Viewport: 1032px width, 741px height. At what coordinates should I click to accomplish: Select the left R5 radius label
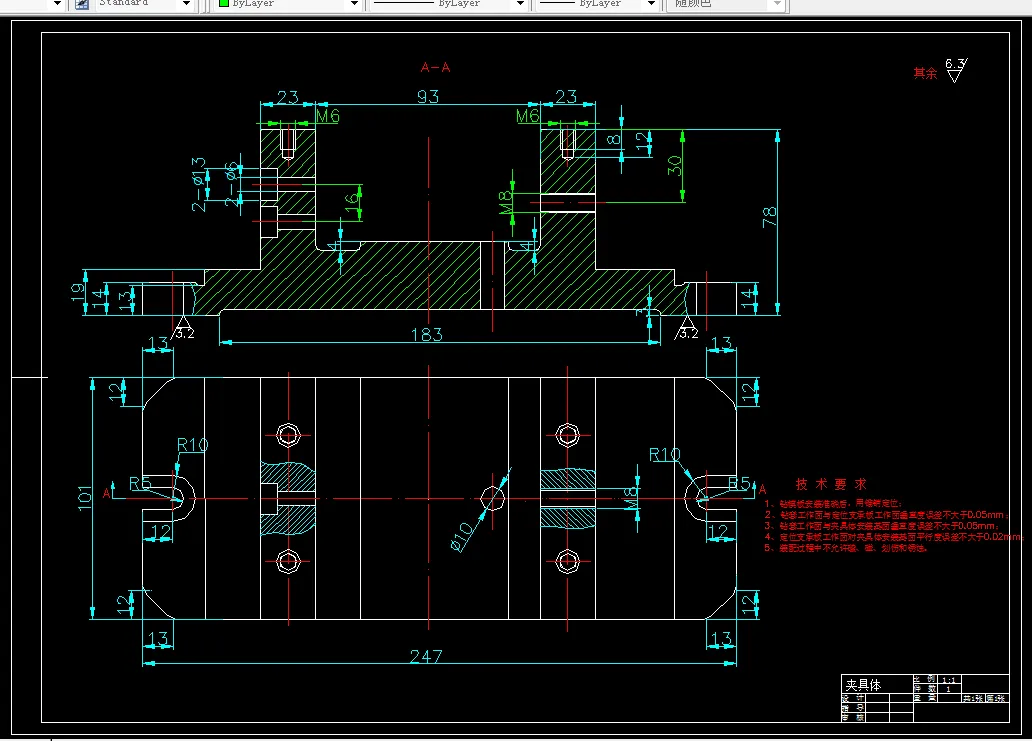tap(140, 484)
